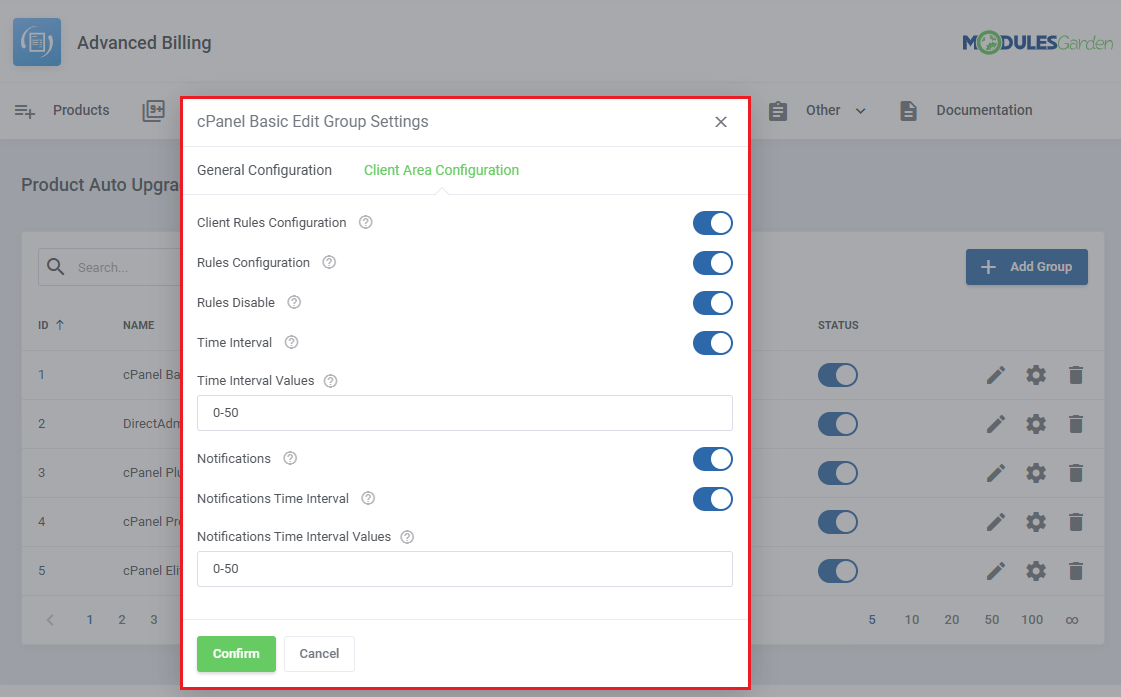Toggle the Notifications switch
The height and width of the screenshot is (697, 1121).
tap(713, 459)
